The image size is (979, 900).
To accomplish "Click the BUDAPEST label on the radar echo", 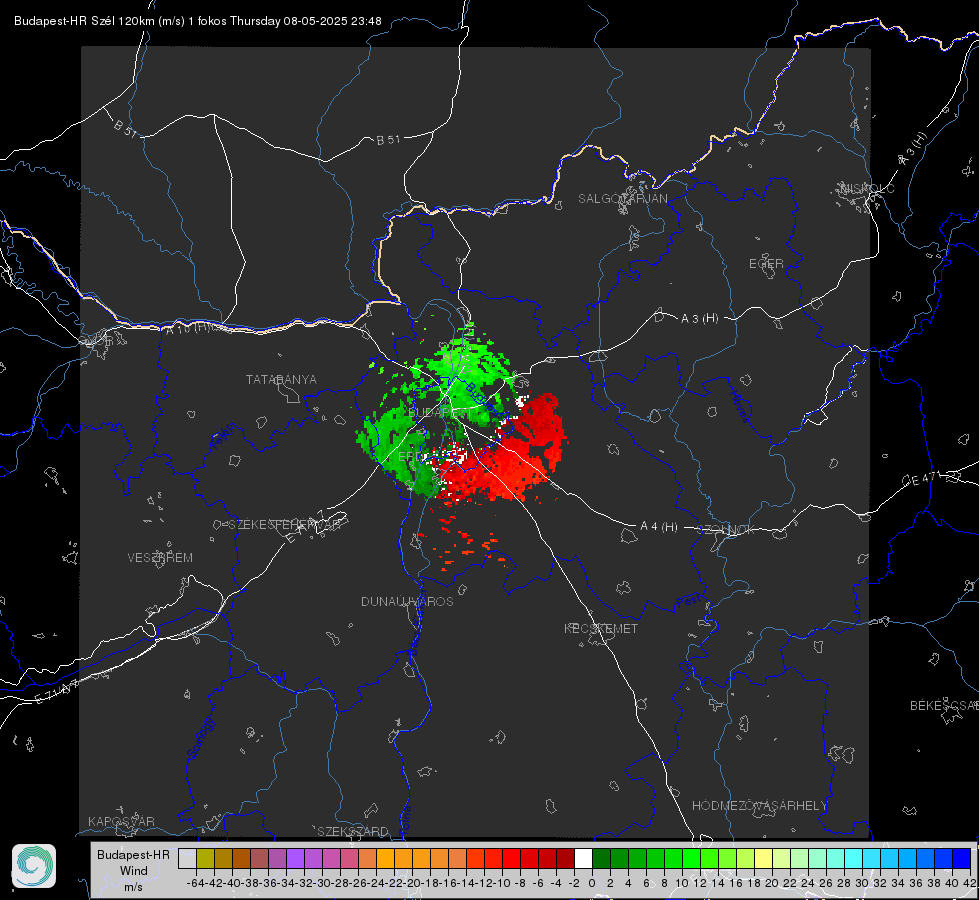I will (x=439, y=413).
